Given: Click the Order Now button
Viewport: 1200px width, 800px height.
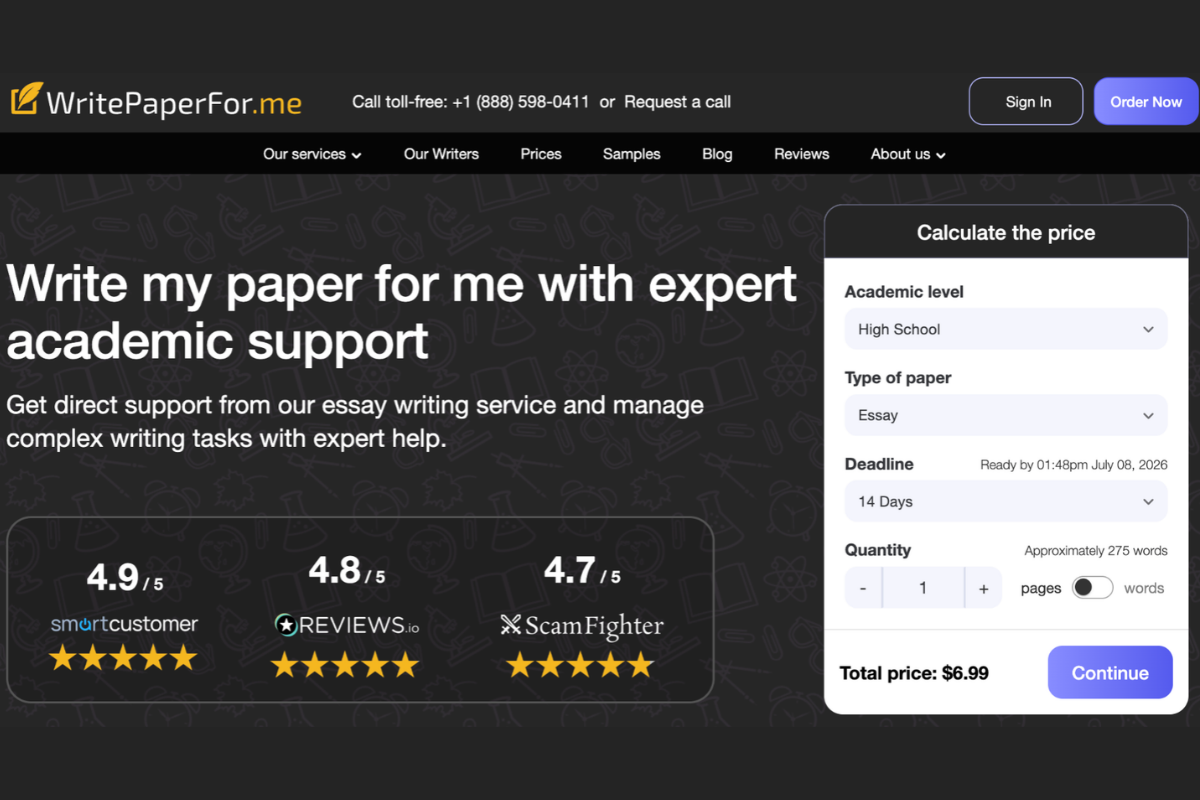Looking at the screenshot, I should (1146, 101).
